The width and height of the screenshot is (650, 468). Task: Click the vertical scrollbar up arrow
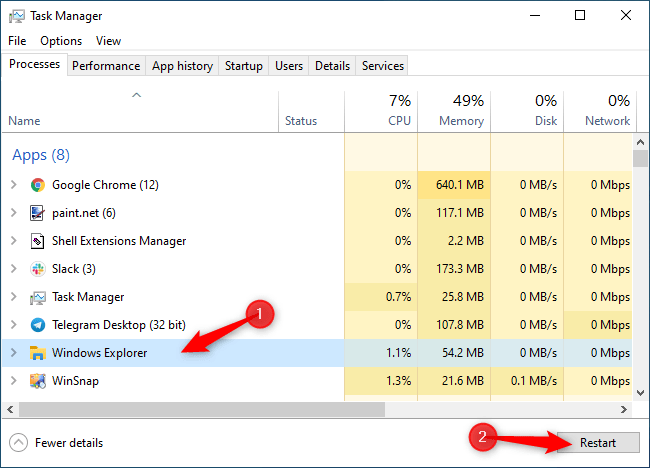pyautogui.click(x=640, y=142)
